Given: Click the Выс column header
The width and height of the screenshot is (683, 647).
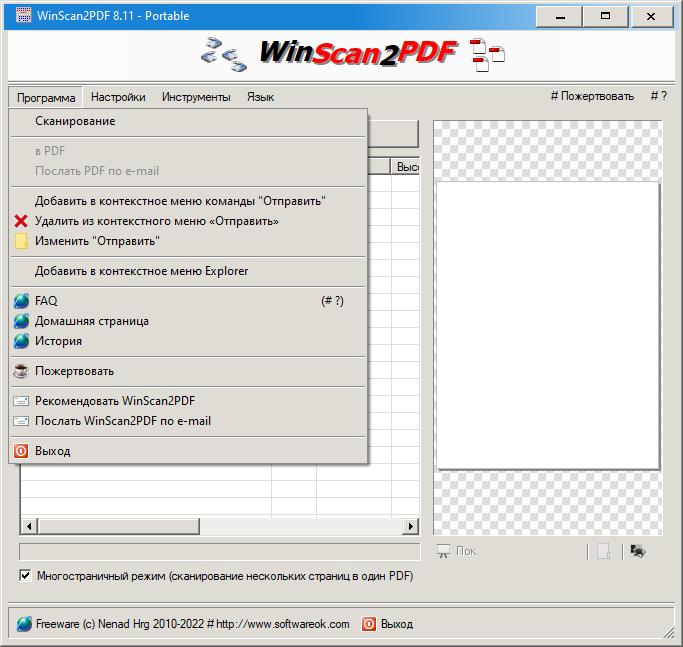Looking at the screenshot, I should point(405,166).
